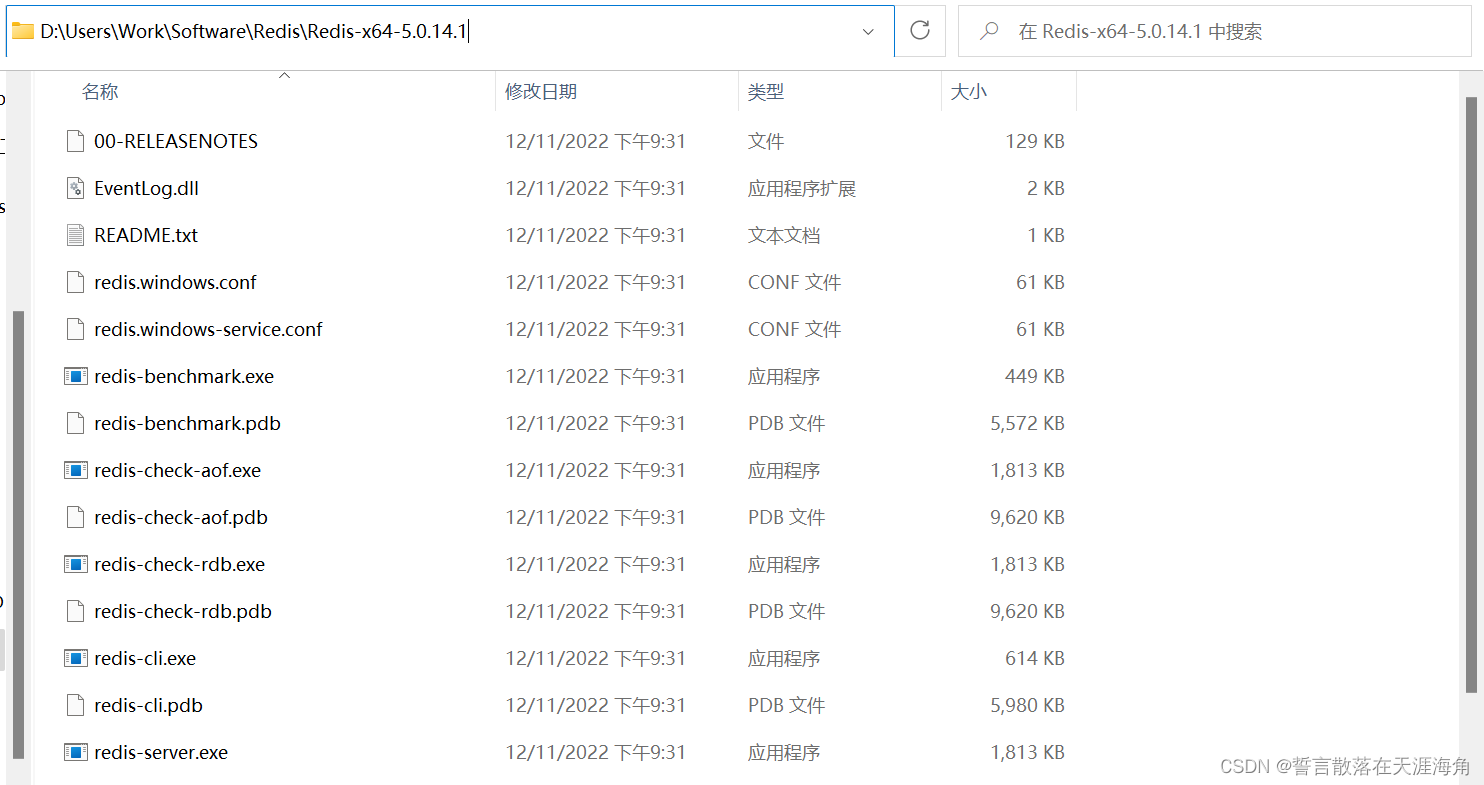
Task: Select the file name redis-server.exe
Action: point(161,752)
